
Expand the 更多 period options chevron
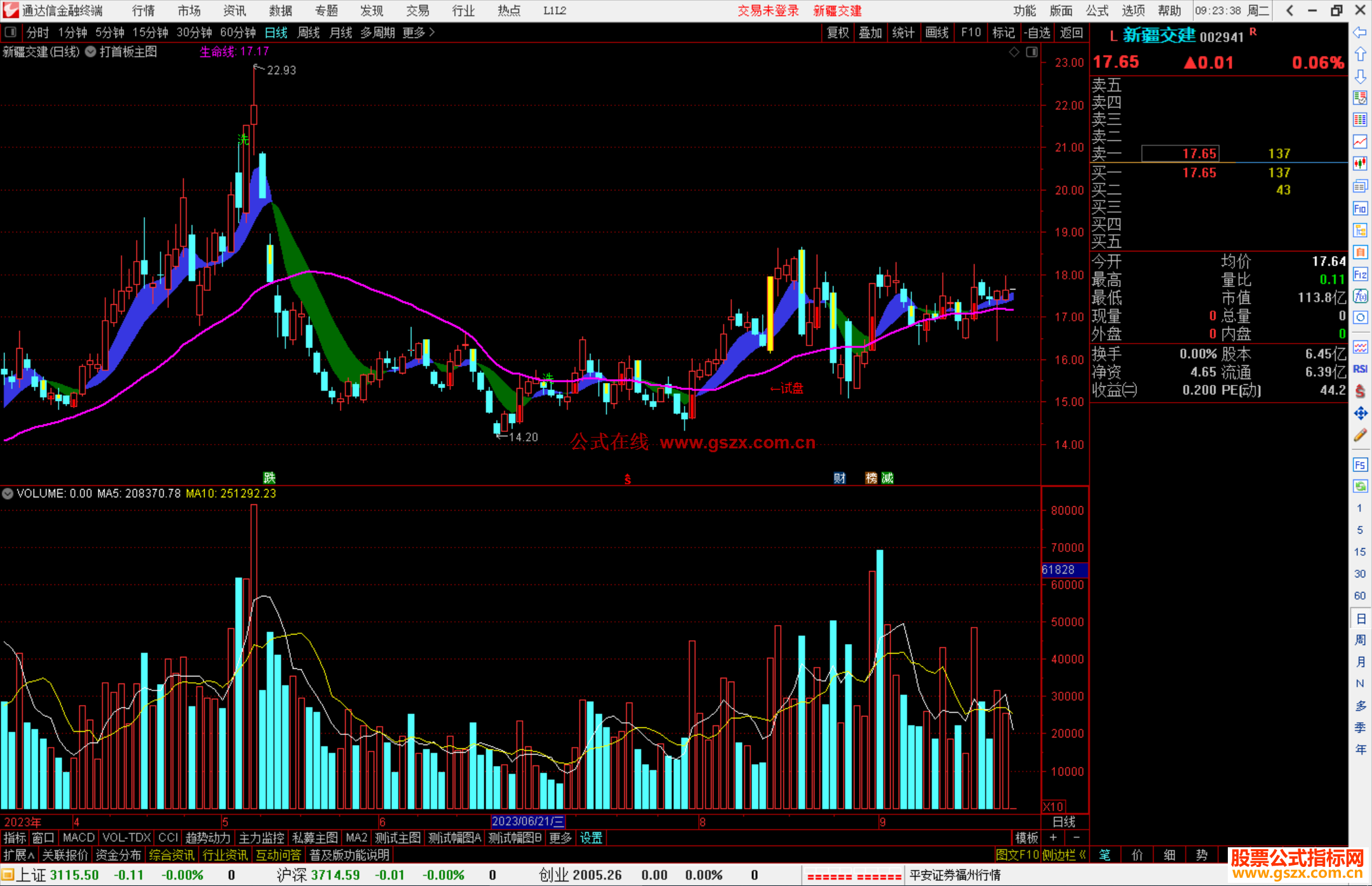[432, 32]
